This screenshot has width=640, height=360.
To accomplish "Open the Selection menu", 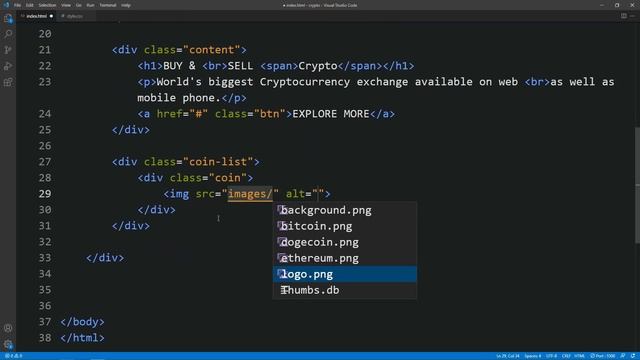I will point(47,5).
